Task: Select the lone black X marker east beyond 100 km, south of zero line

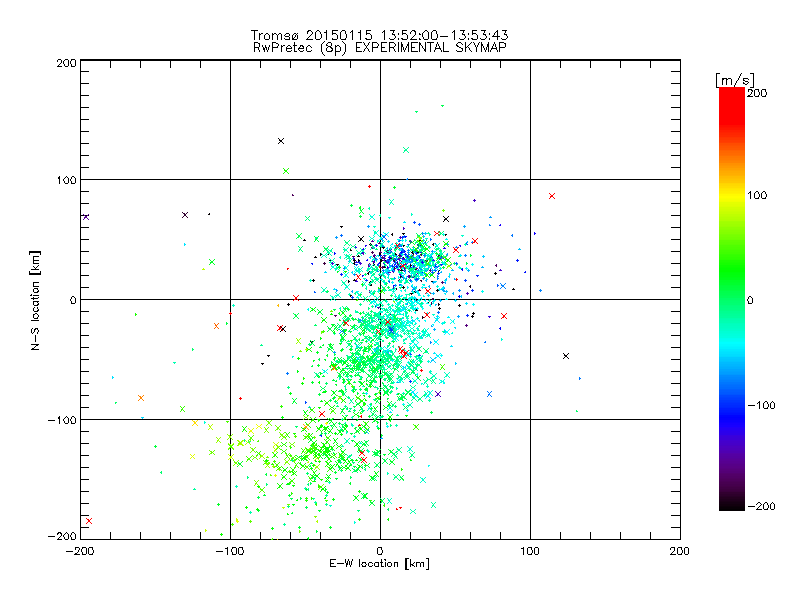Action: (x=566, y=356)
